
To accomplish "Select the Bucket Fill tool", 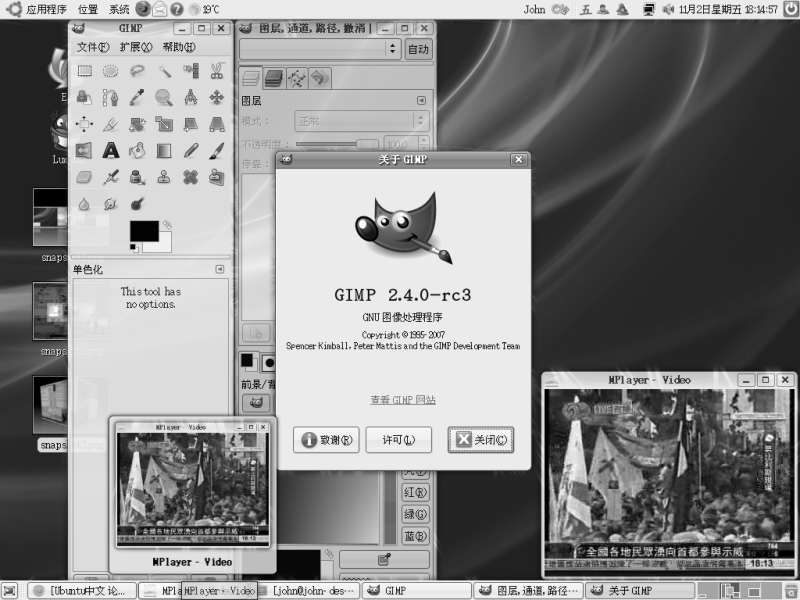I will [137, 151].
